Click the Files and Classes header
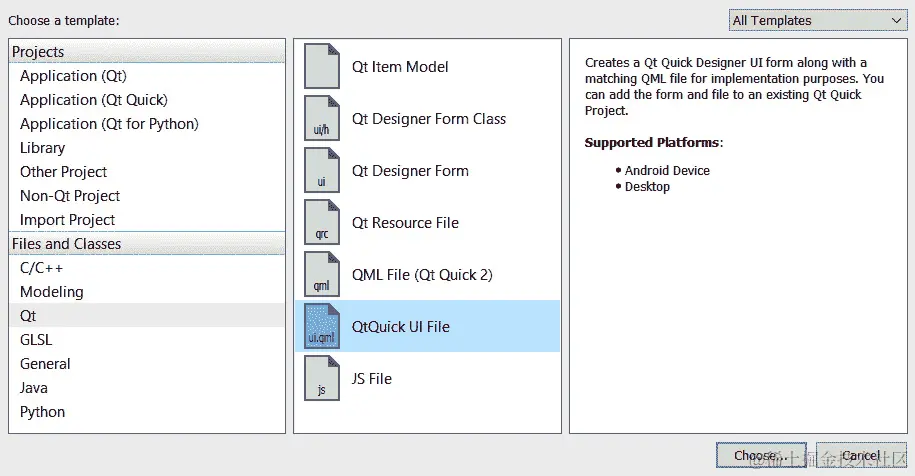915x476 pixels. coord(147,243)
